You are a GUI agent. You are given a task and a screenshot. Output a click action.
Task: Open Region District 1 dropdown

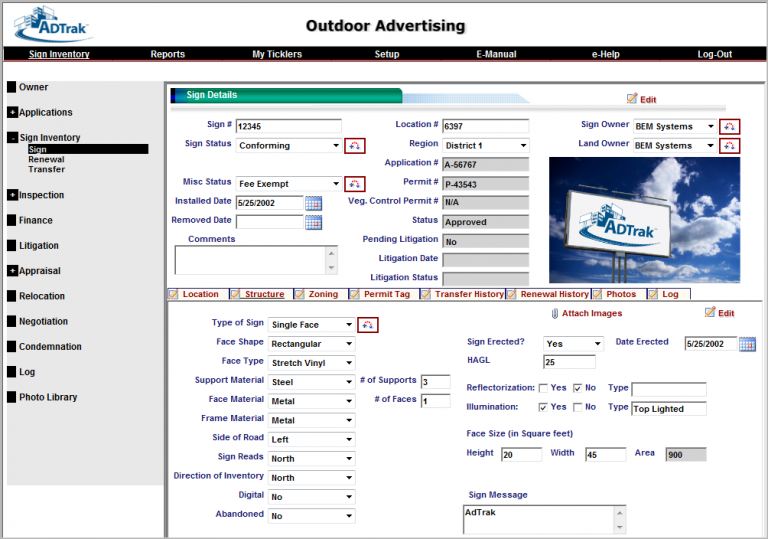click(486, 146)
